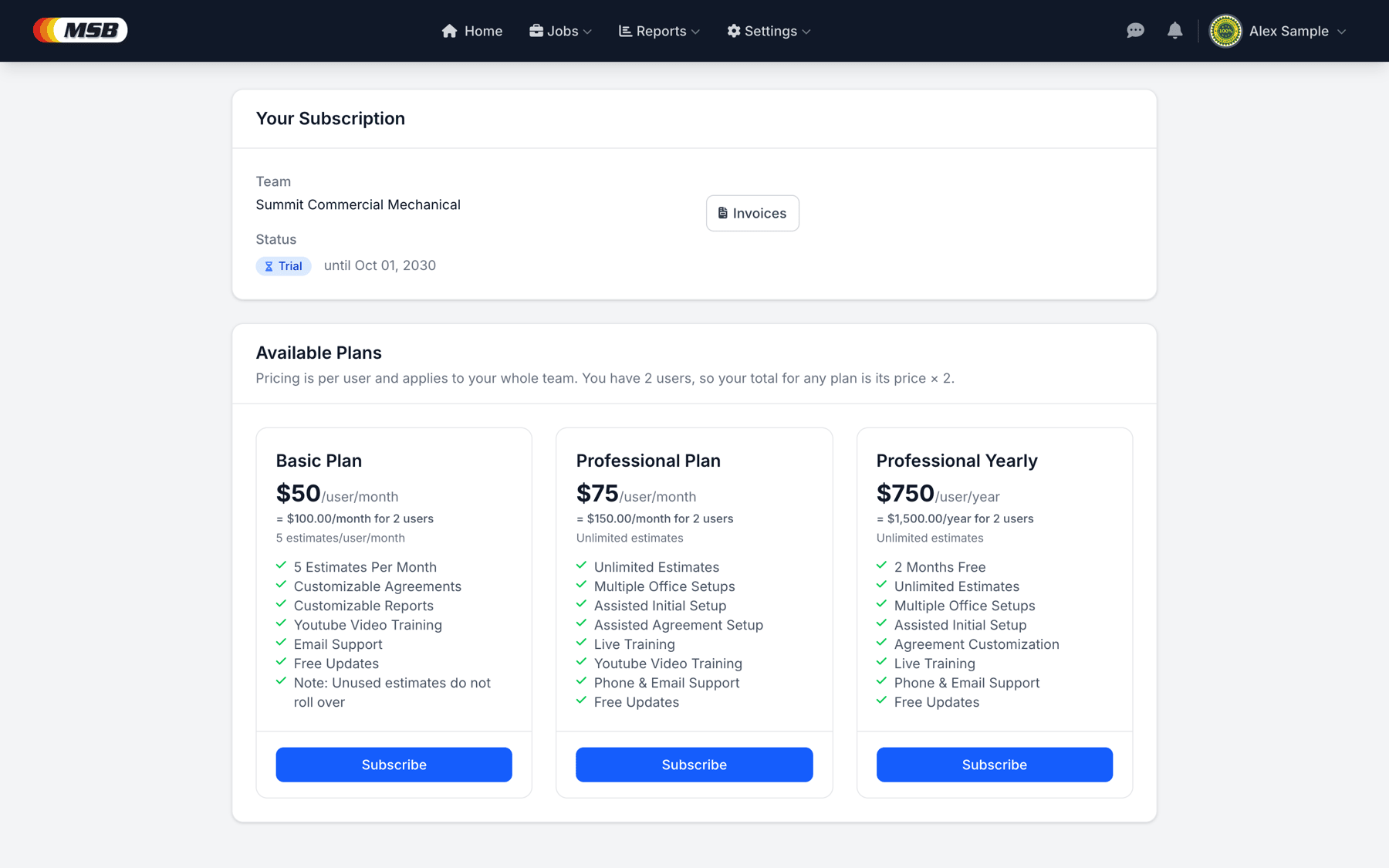
Task: Click the Settings gear icon
Action: coord(733,31)
